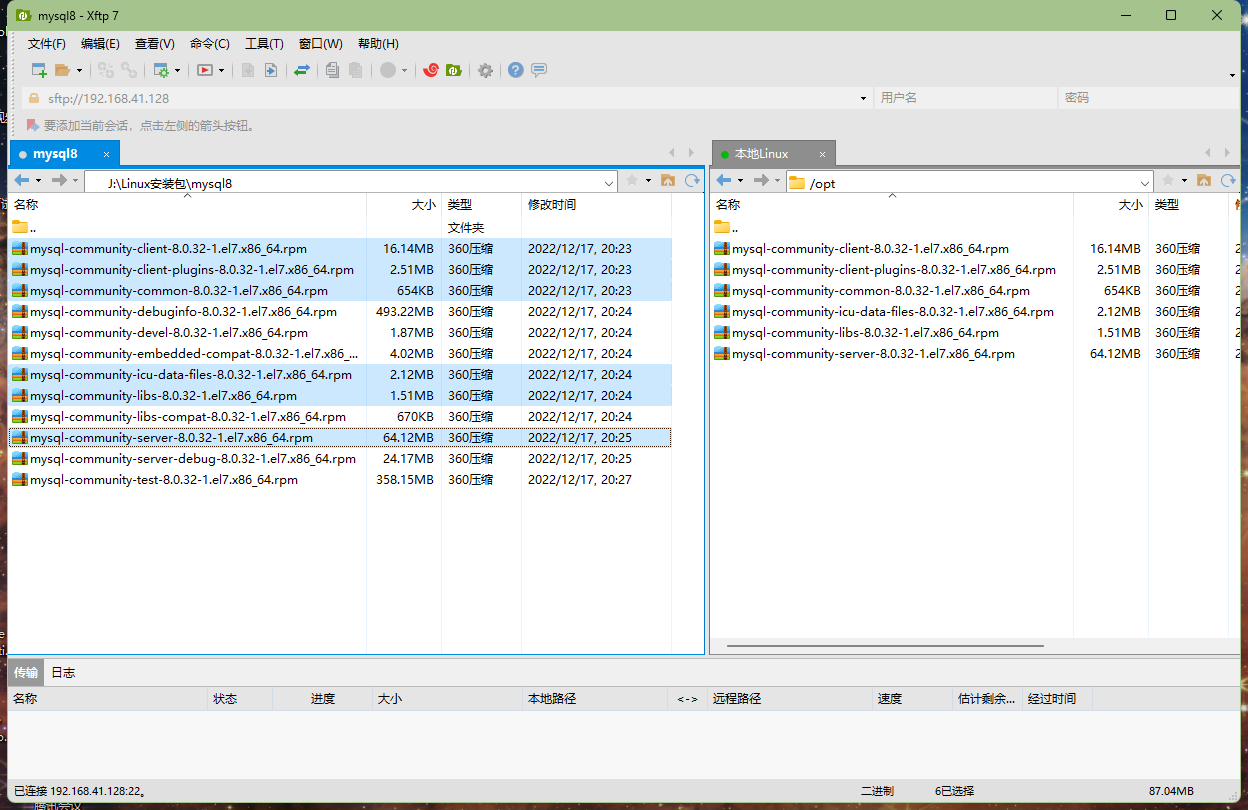Switch to the 日志 tab
The image size is (1248, 810).
(63, 672)
